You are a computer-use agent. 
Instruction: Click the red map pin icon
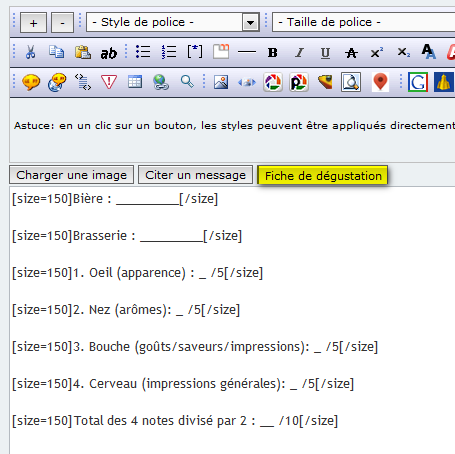point(380,82)
